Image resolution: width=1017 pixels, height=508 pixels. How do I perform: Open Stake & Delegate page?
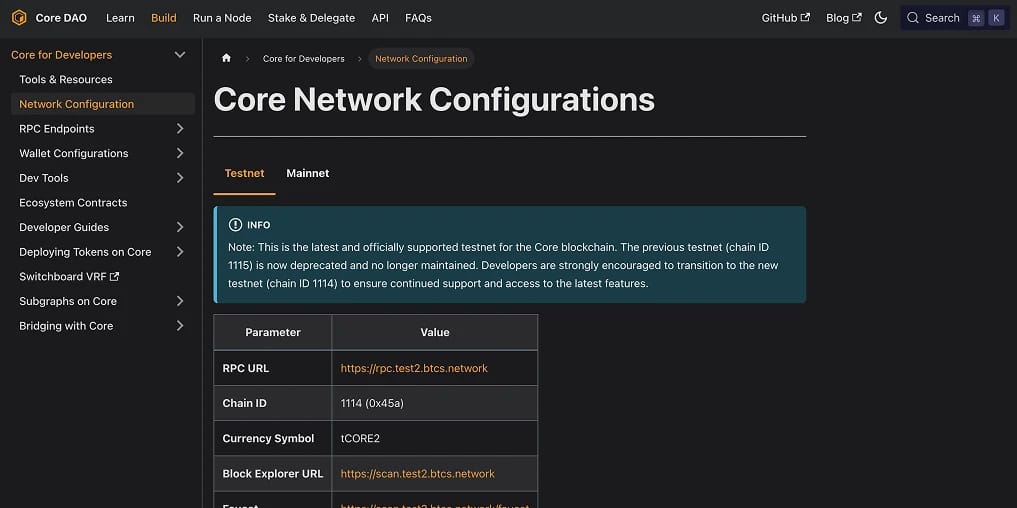pyautogui.click(x=311, y=18)
